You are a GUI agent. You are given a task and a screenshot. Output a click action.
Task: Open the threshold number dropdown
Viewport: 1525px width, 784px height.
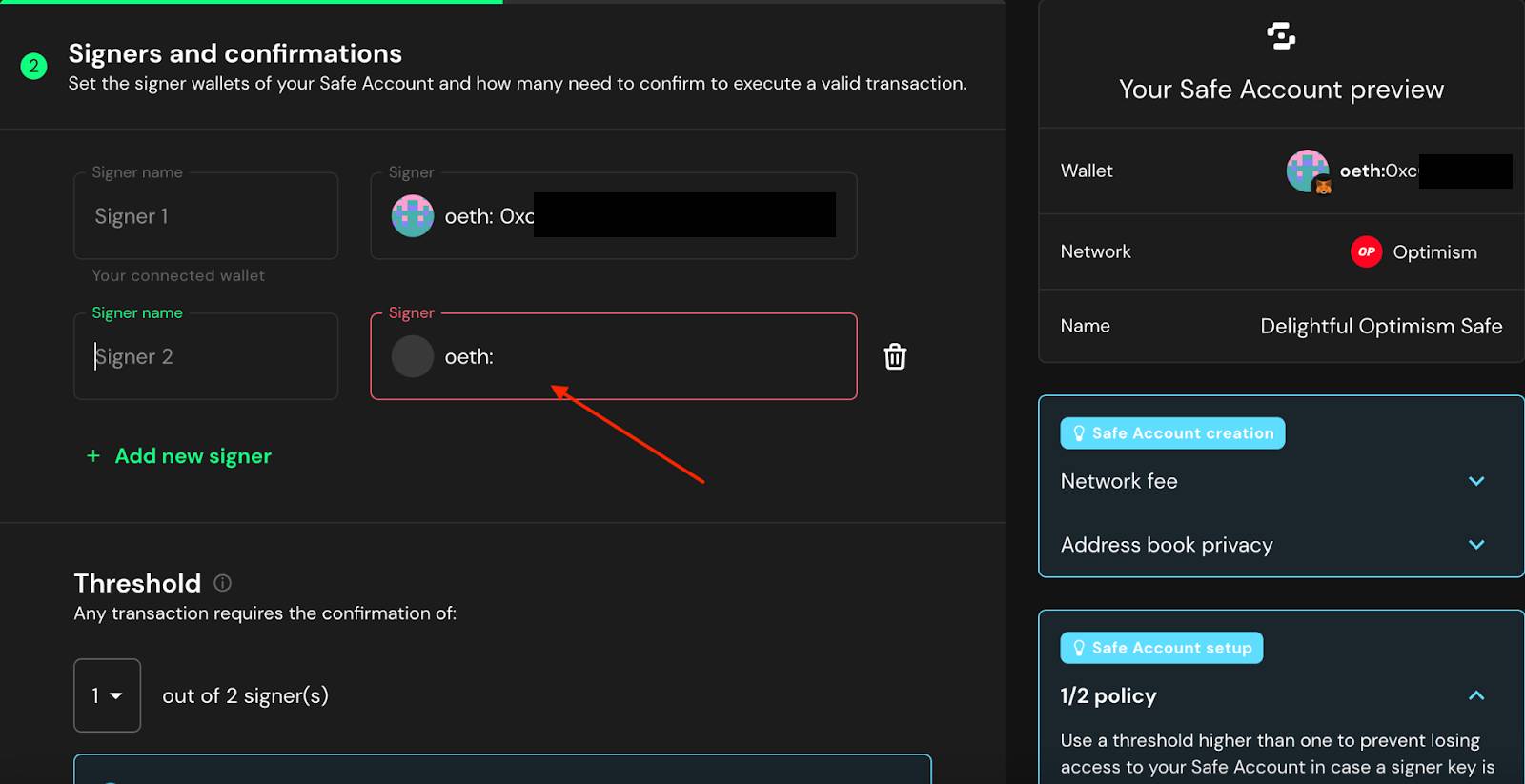tap(108, 695)
